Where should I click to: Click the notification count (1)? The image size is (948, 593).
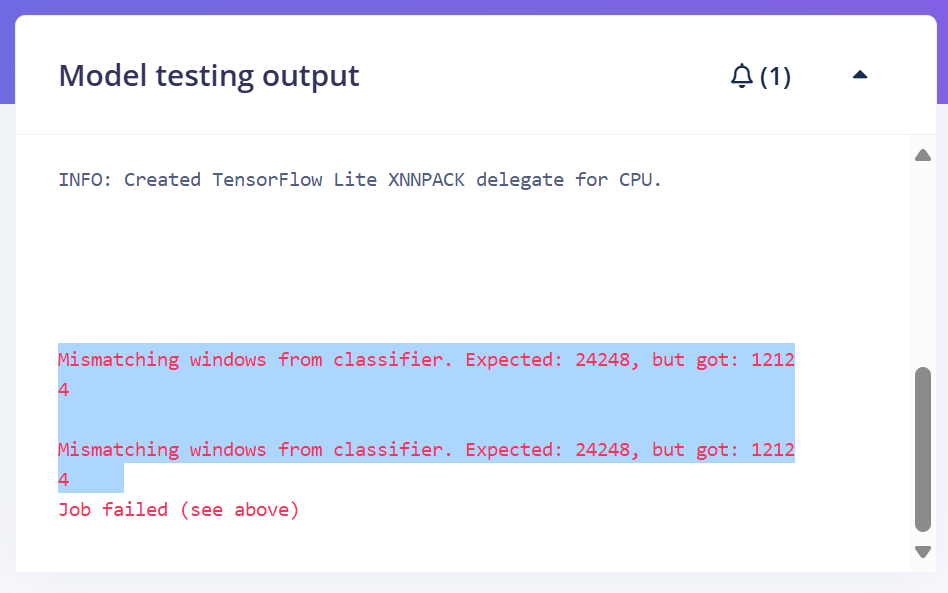(x=775, y=77)
